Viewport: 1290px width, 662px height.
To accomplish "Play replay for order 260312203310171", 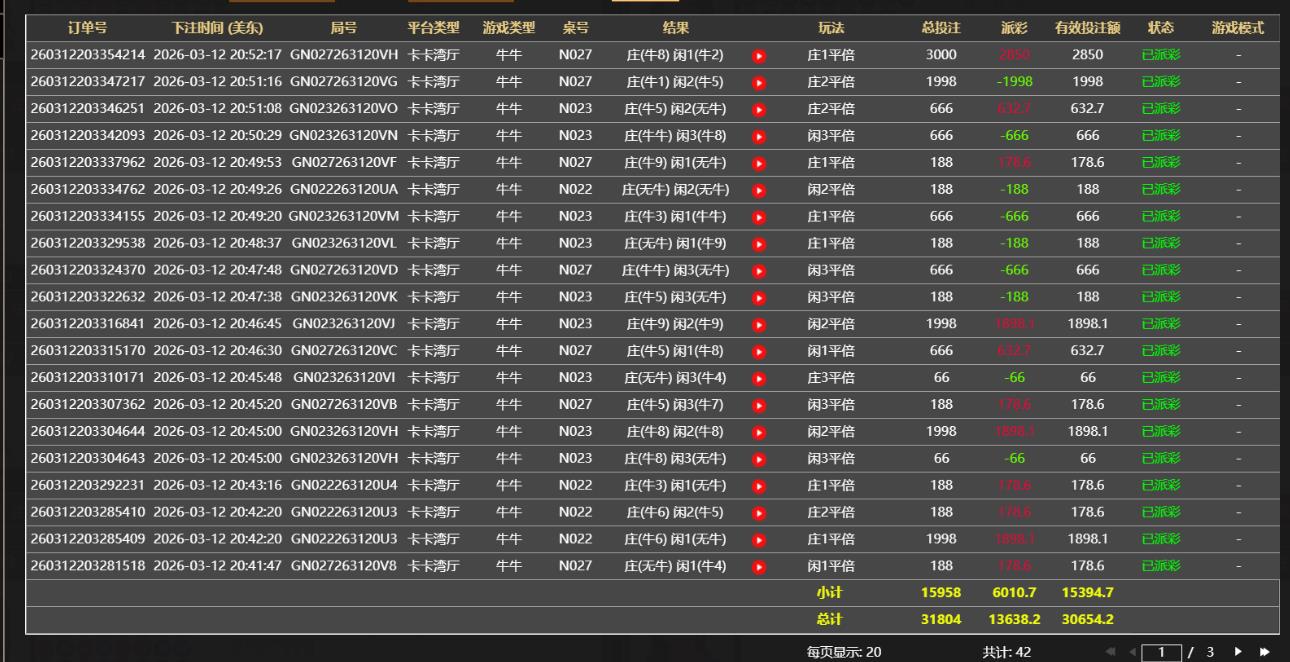I will [758, 378].
